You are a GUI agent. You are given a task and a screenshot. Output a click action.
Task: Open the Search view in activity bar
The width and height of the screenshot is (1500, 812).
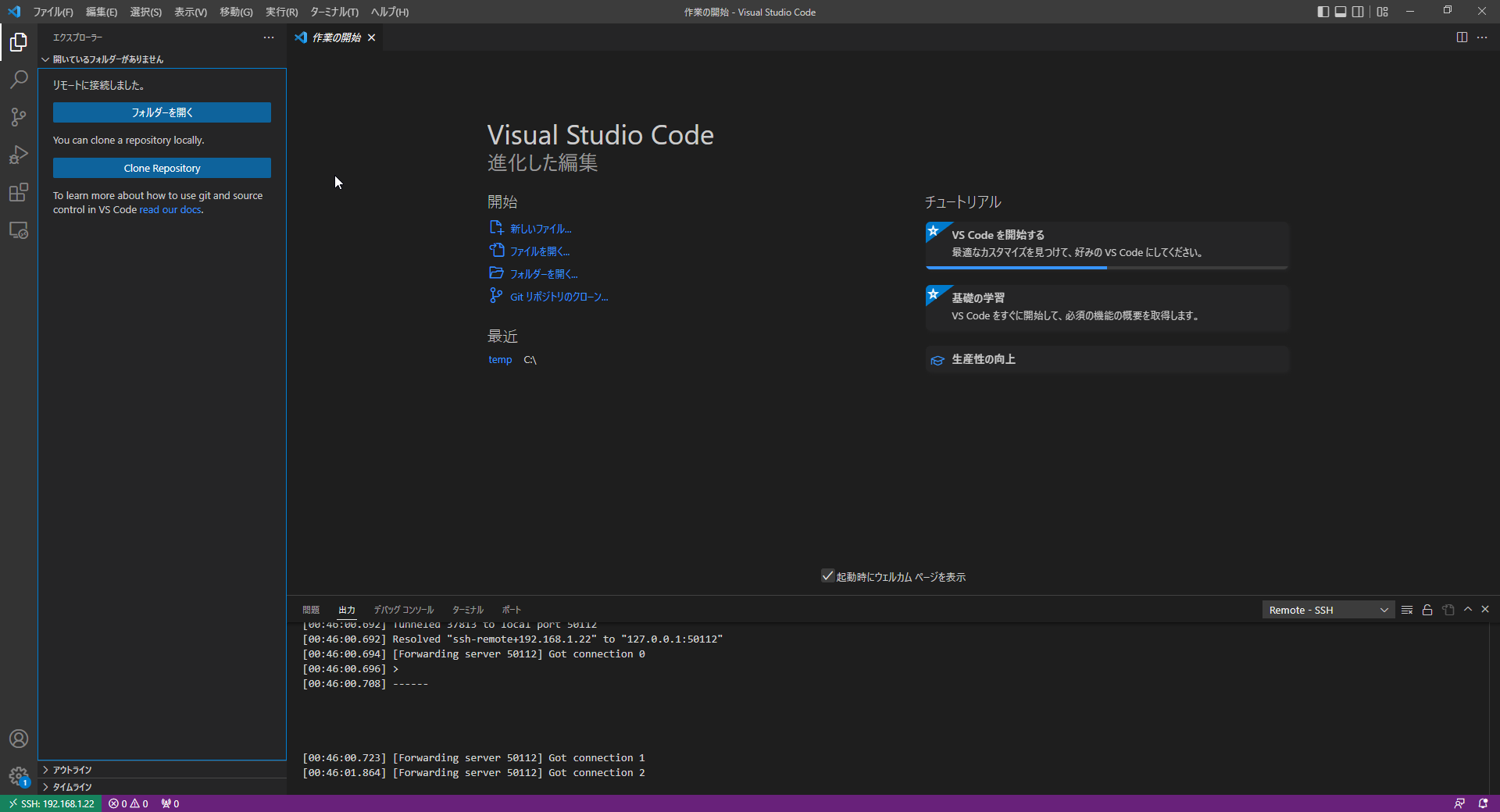19,80
